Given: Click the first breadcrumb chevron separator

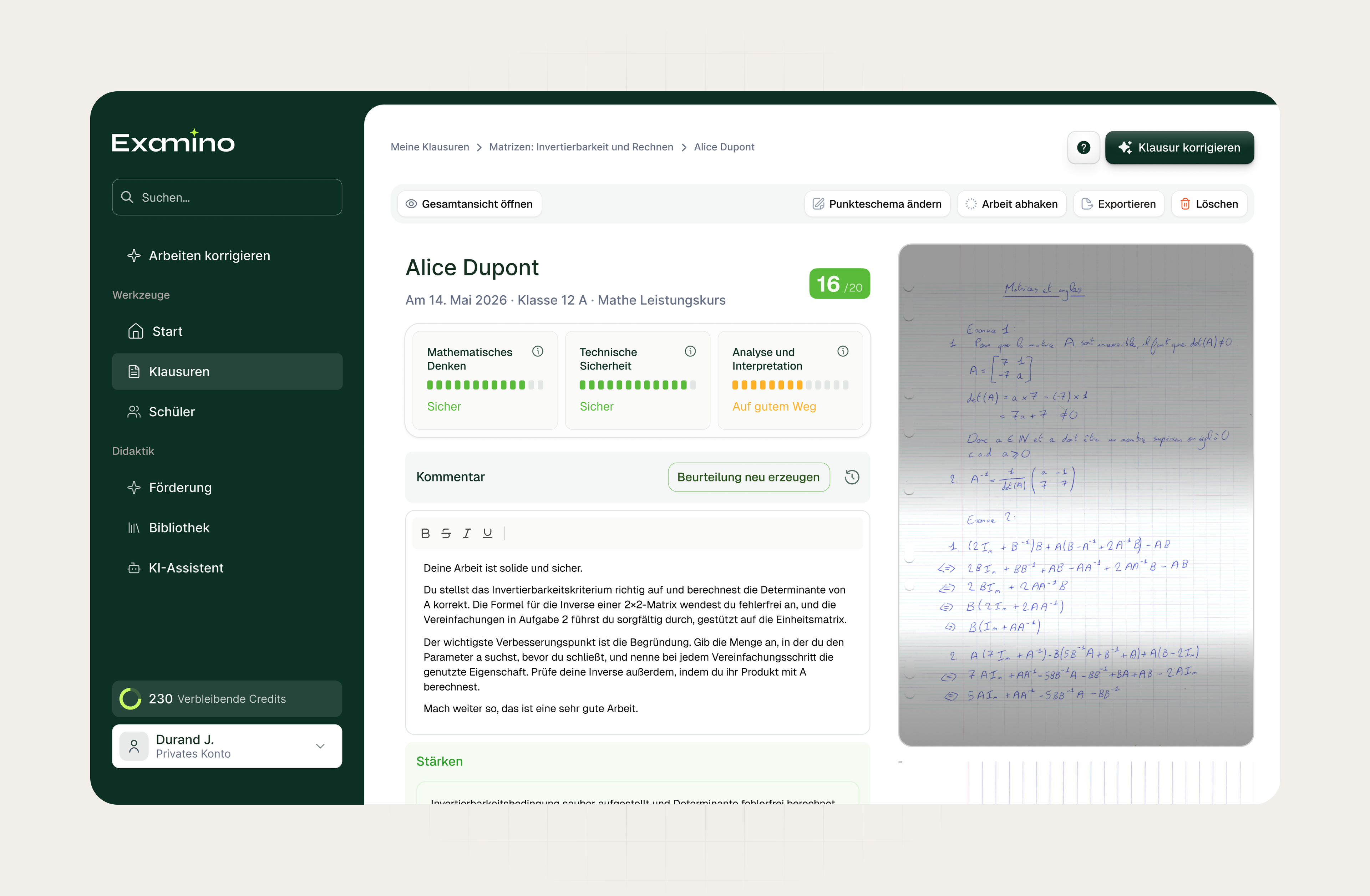Looking at the screenshot, I should click(x=479, y=147).
